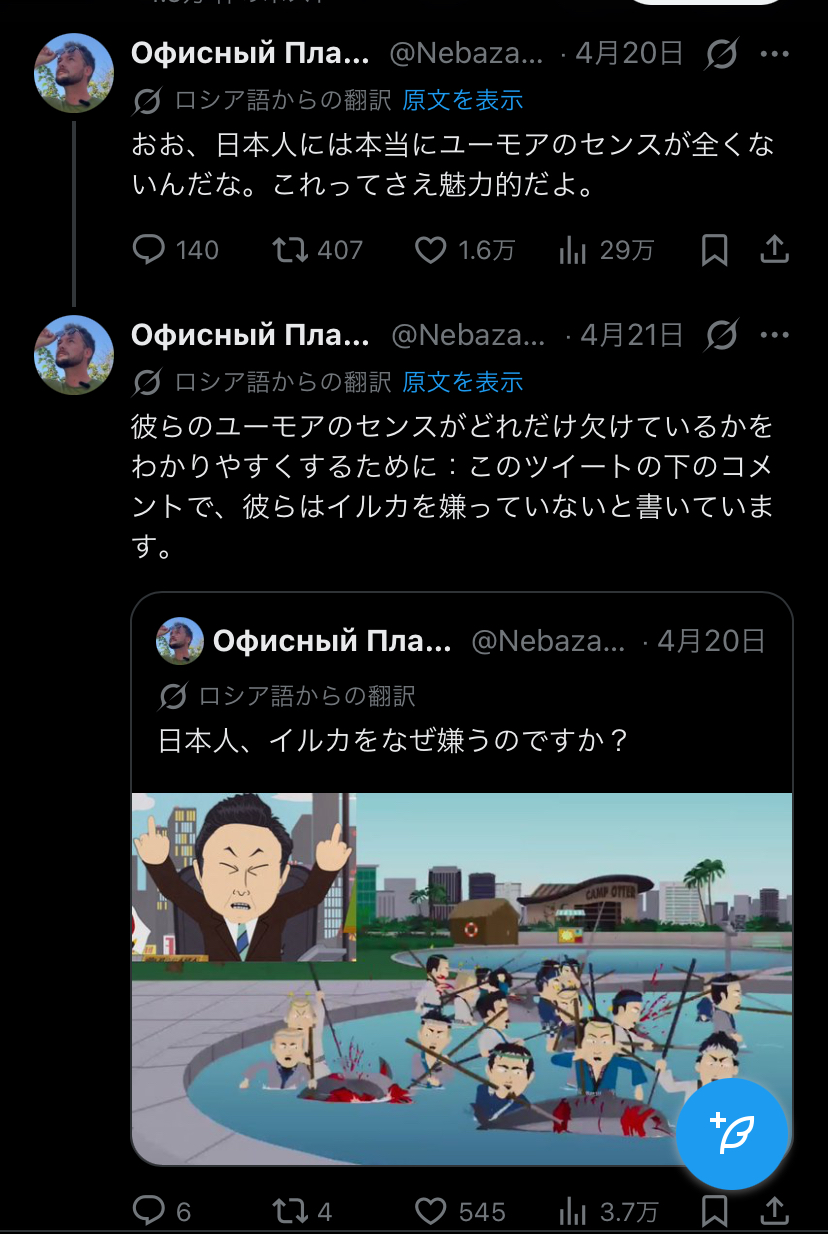Share the first tweet
The width and height of the screenshot is (828, 1234).
coord(775,250)
